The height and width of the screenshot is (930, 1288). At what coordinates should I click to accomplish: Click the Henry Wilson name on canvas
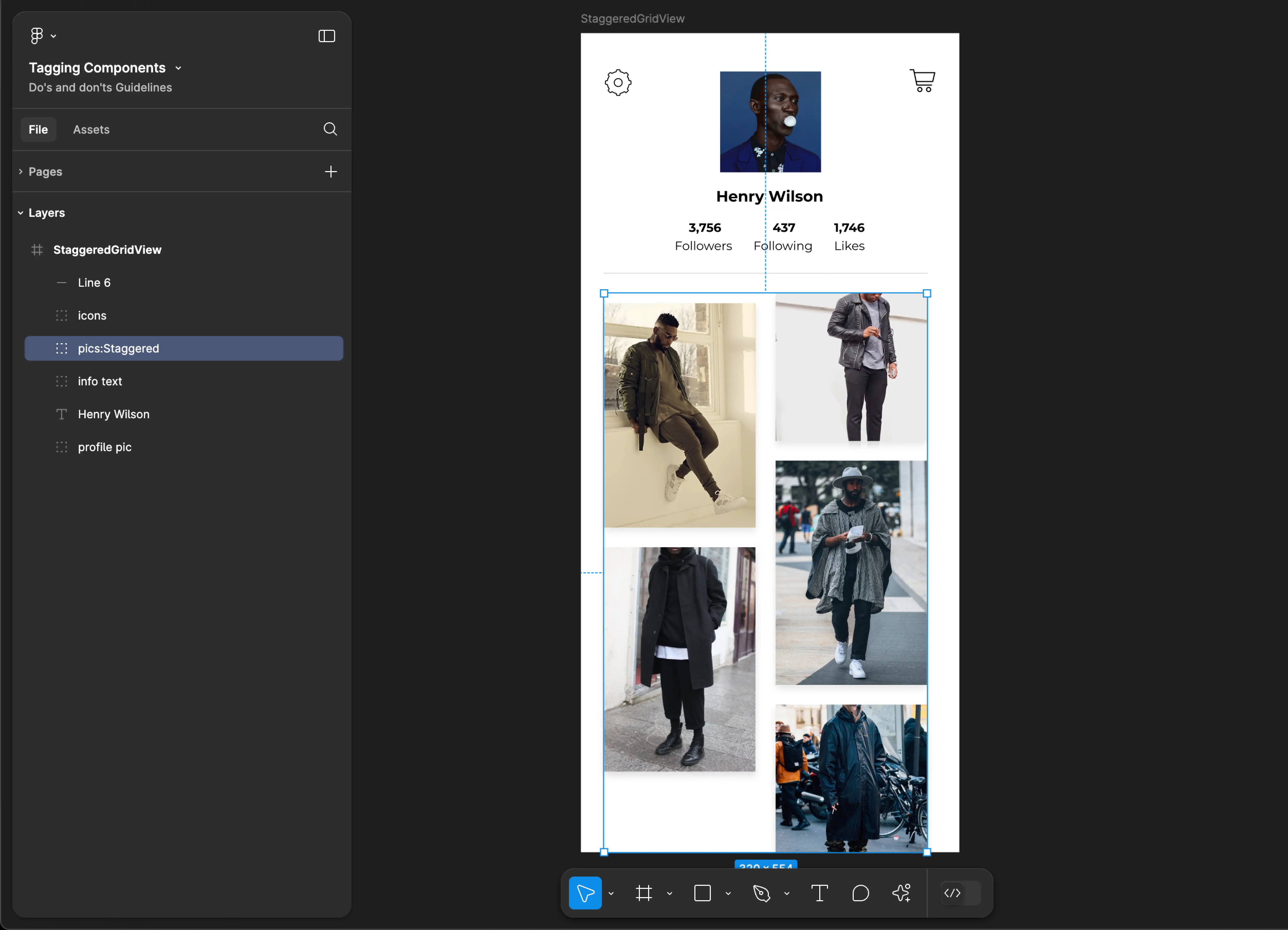(769, 197)
